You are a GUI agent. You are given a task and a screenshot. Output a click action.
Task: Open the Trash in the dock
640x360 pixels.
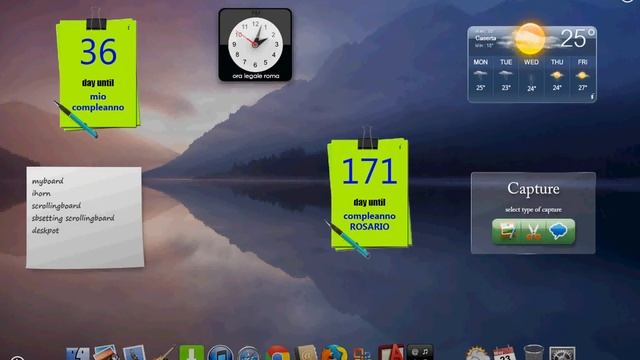pyautogui.click(x=533, y=353)
